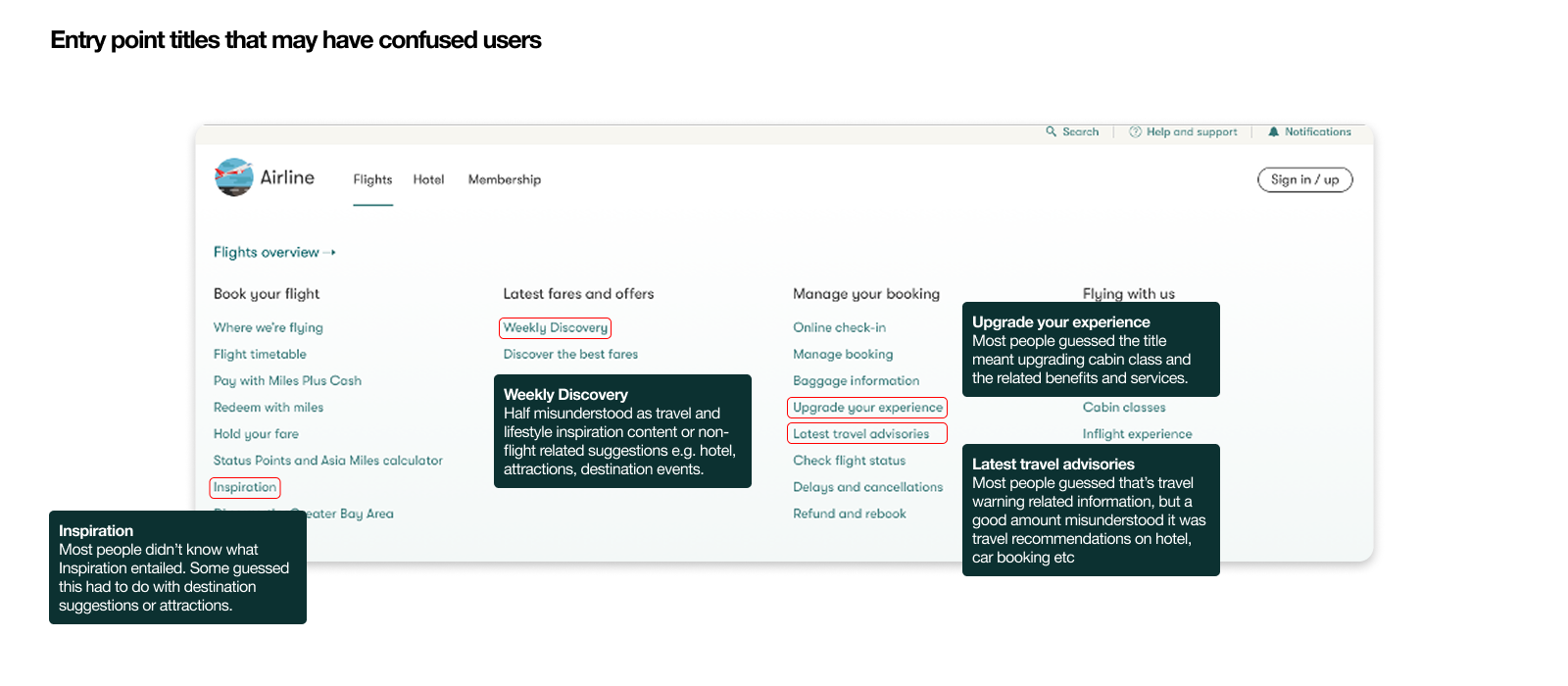Image resolution: width=1568 pixels, height=686 pixels.
Task: Open the Flight timetable link
Action: 260,354
